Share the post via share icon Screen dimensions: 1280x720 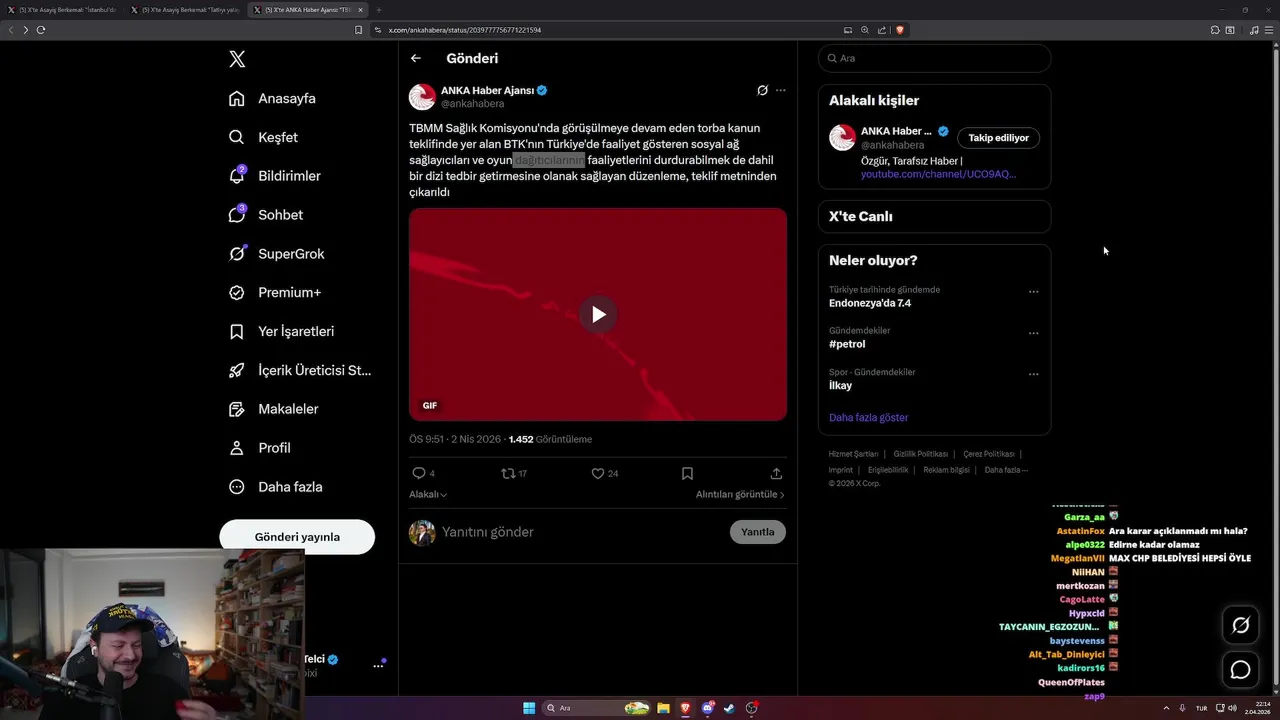pyautogui.click(x=776, y=473)
